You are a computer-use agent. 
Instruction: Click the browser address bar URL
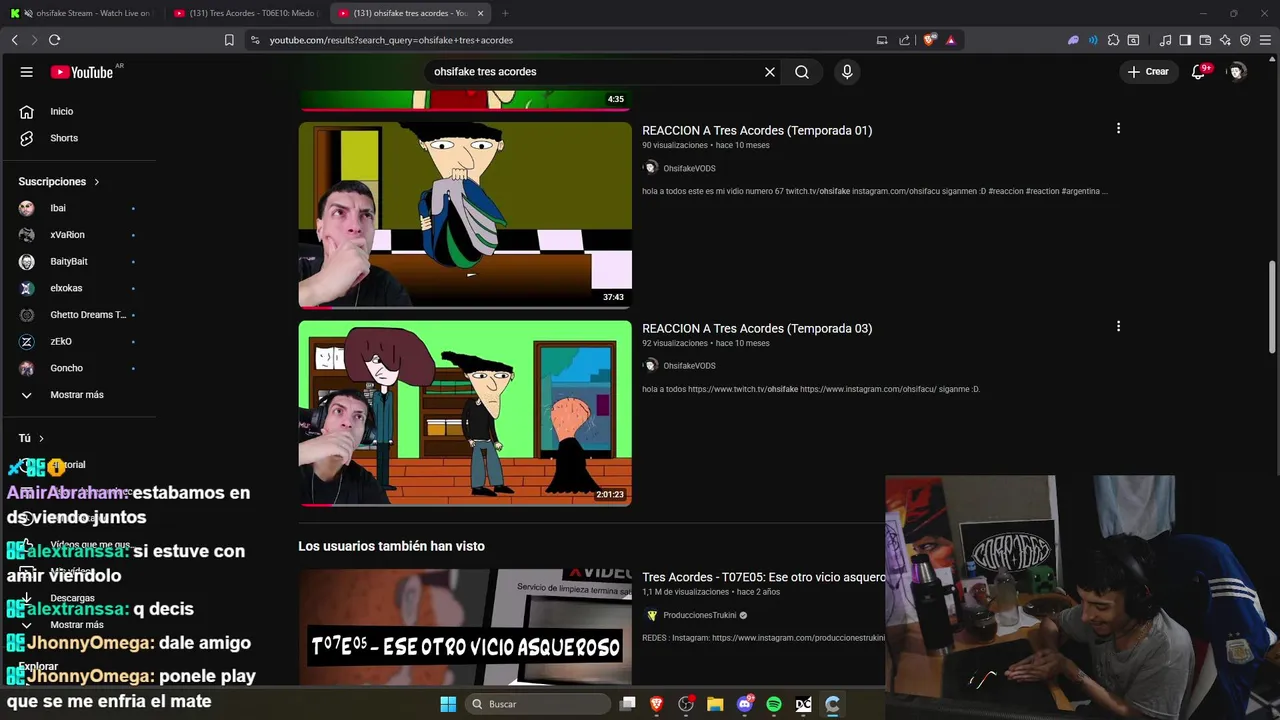point(391,40)
